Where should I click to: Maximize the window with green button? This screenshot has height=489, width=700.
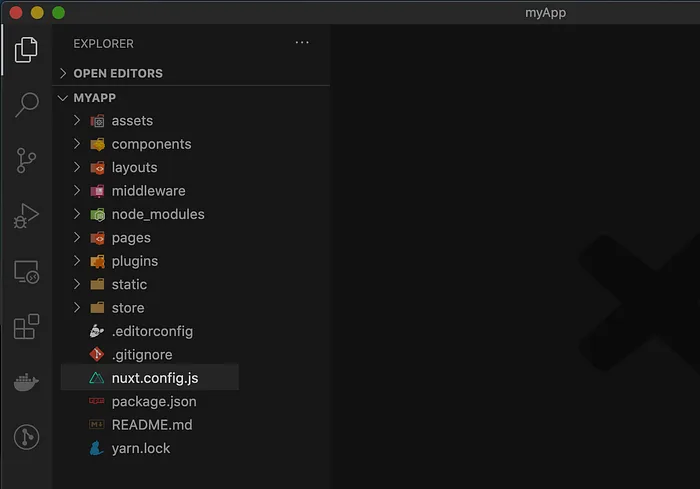(58, 13)
